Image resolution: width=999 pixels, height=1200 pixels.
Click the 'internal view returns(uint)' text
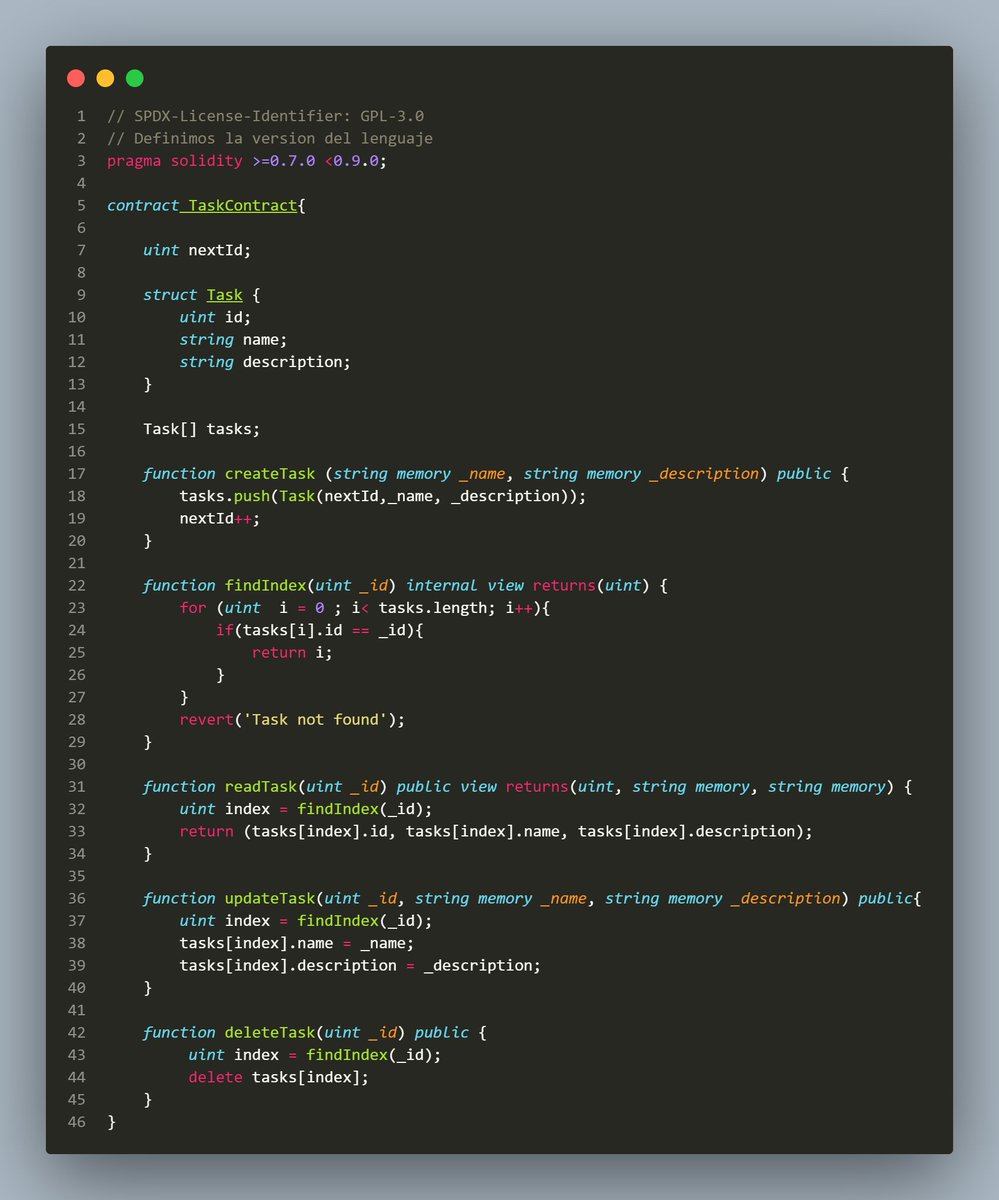tap(529, 585)
